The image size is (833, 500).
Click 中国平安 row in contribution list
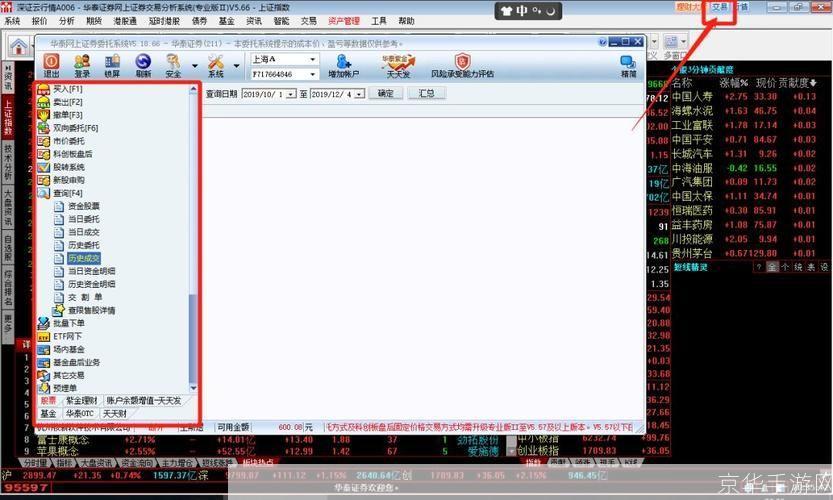[744, 140]
